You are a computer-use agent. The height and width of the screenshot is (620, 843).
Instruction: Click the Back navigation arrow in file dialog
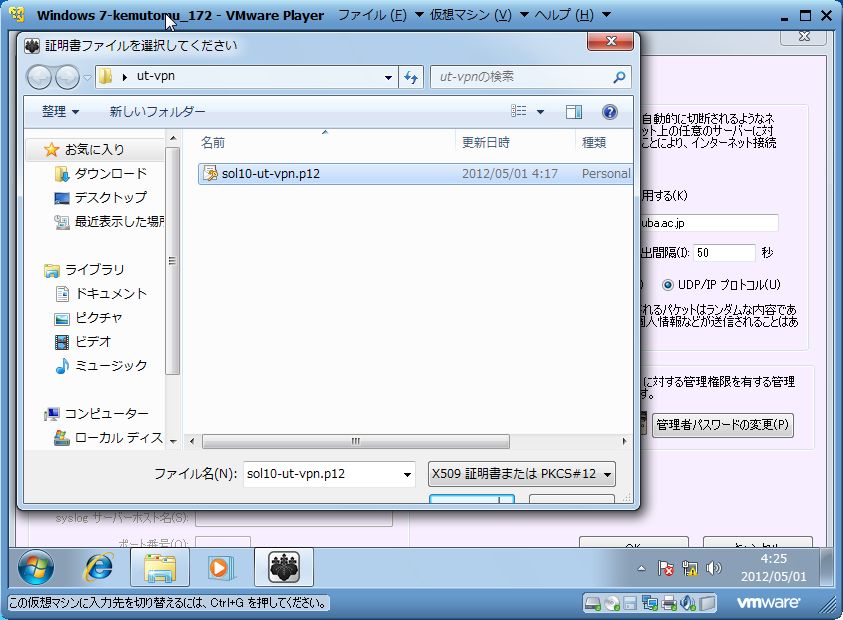(39, 77)
